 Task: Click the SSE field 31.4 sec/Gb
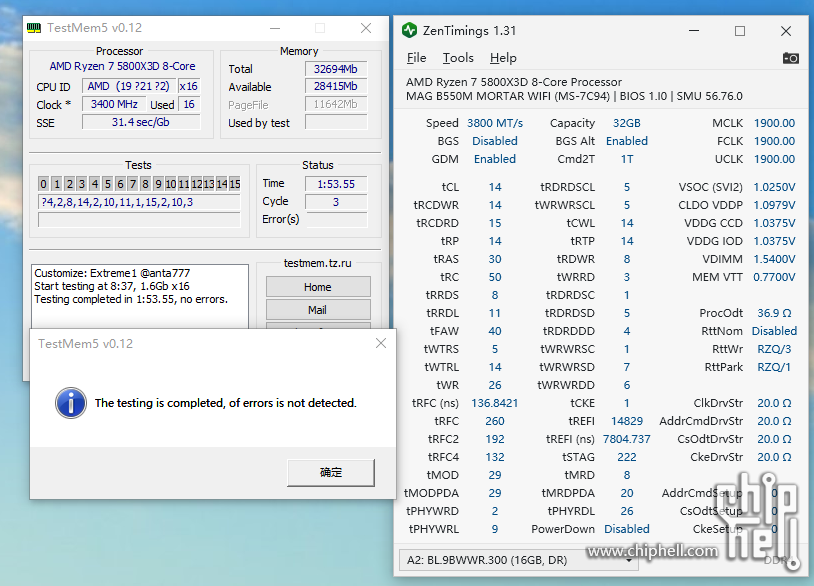point(141,122)
